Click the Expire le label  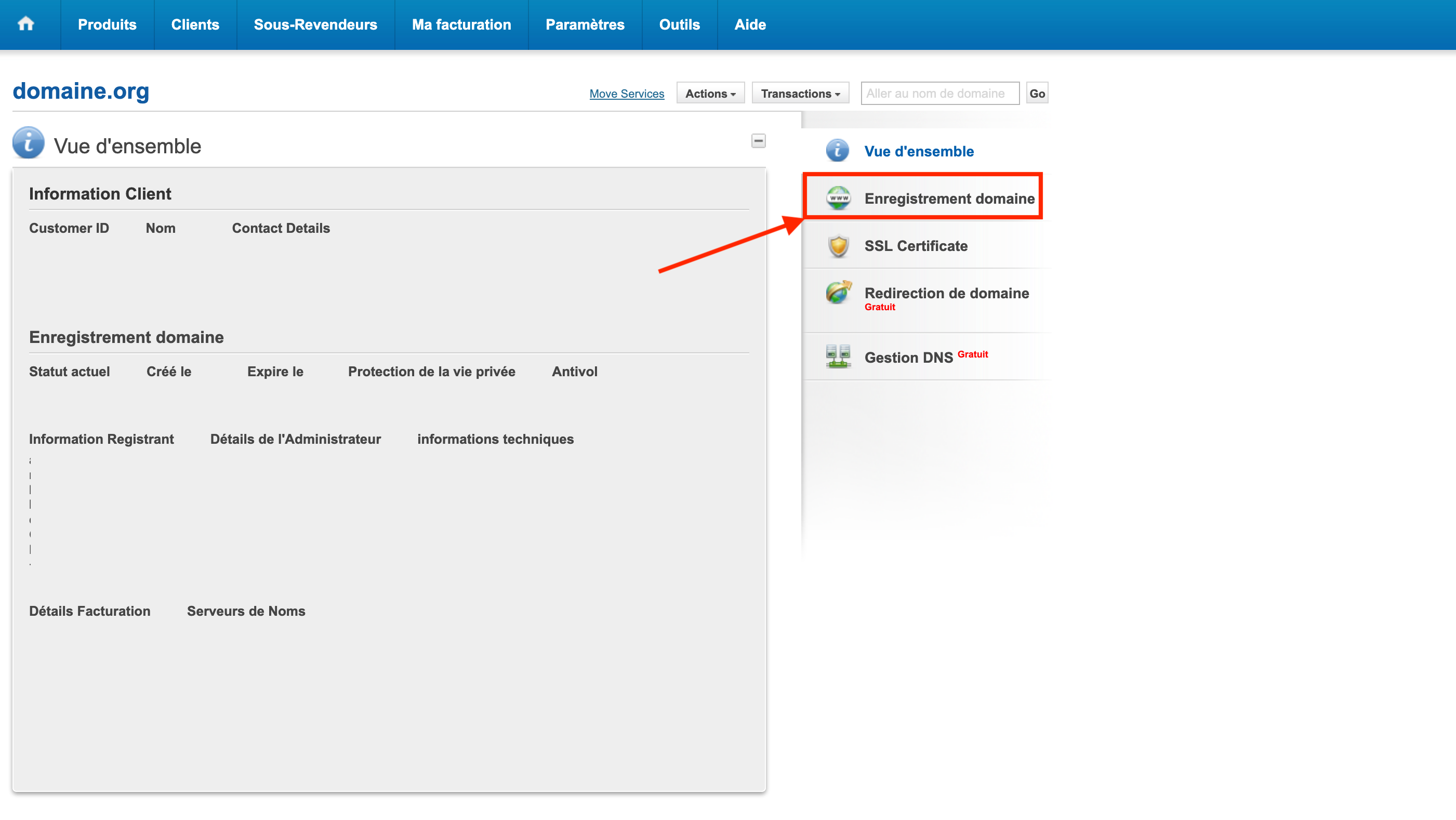point(275,372)
